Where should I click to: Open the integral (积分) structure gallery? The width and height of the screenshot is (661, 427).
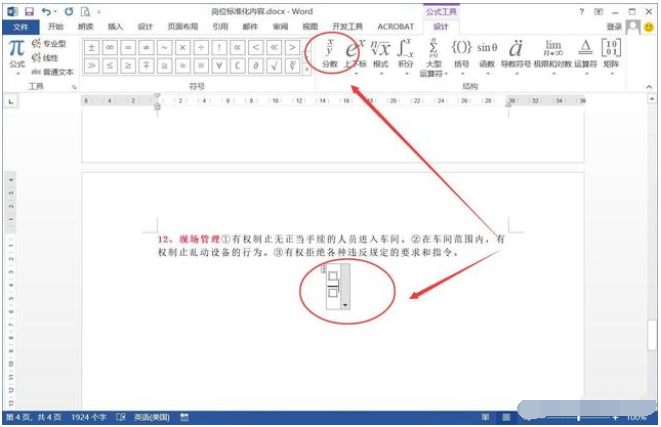pyautogui.click(x=406, y=52)
